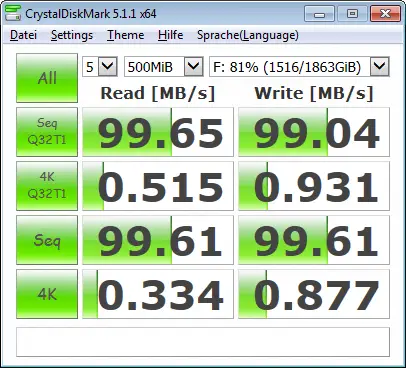Screen dimensions: 406x368
Task: Click the CrystalDiskMark title bar icon
Action: pos(13,14)
